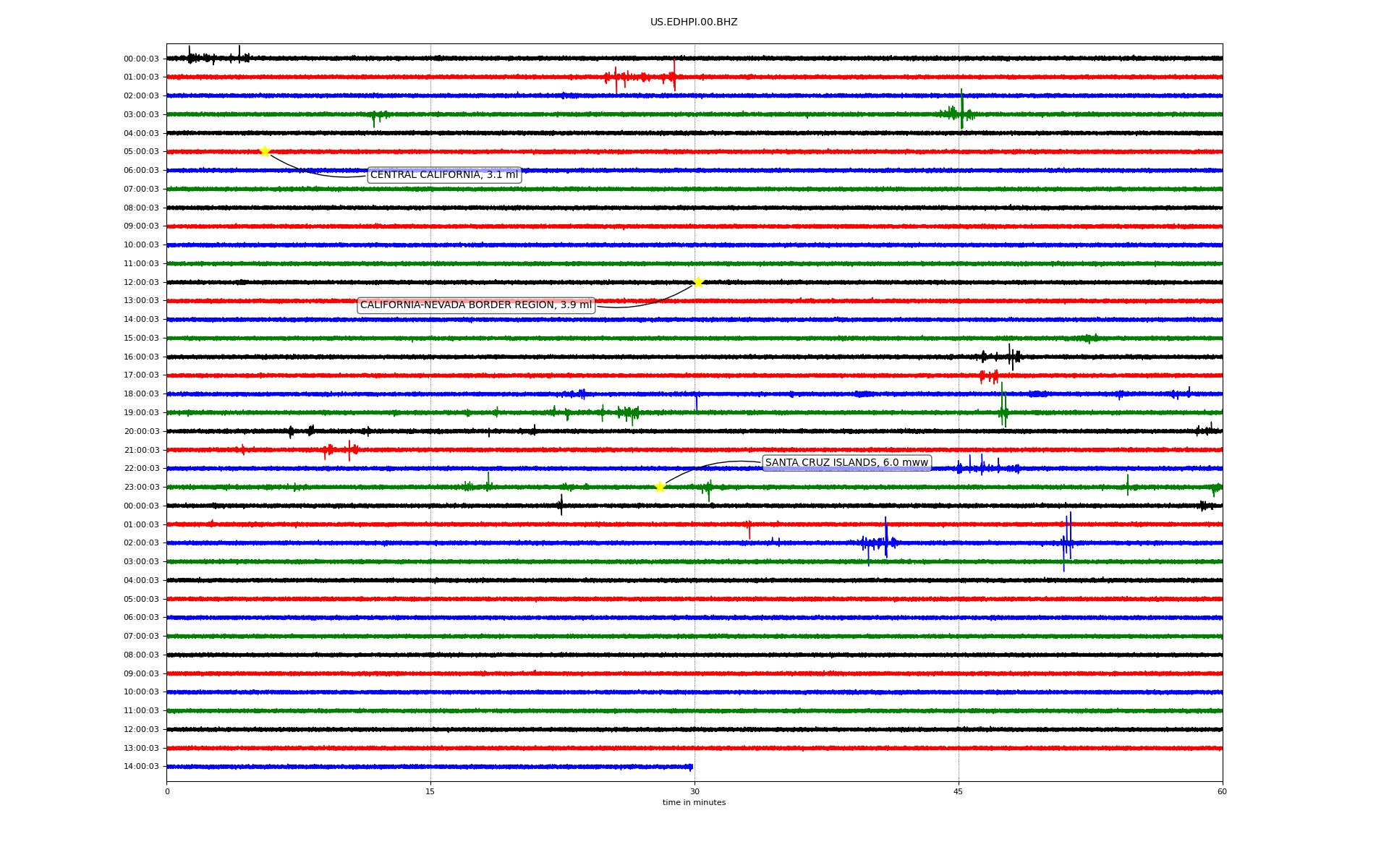Click the US.EDHPI.00.BHZ plot title
Image resolution: width=1389 pixels, height=868 pixels.
click(x=694, y=22)
